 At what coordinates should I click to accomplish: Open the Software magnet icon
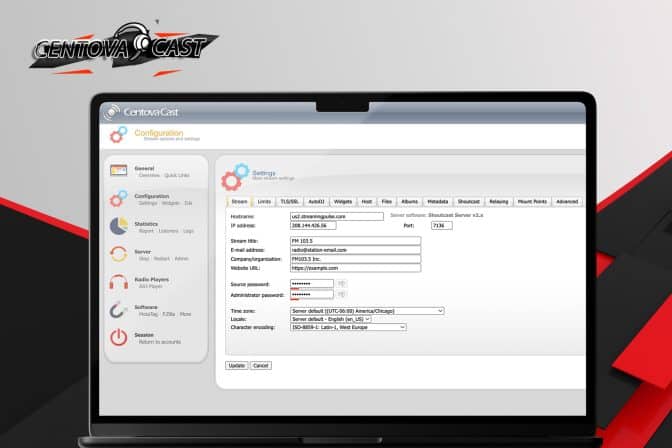pyautogui.click(x=119, y=309)
